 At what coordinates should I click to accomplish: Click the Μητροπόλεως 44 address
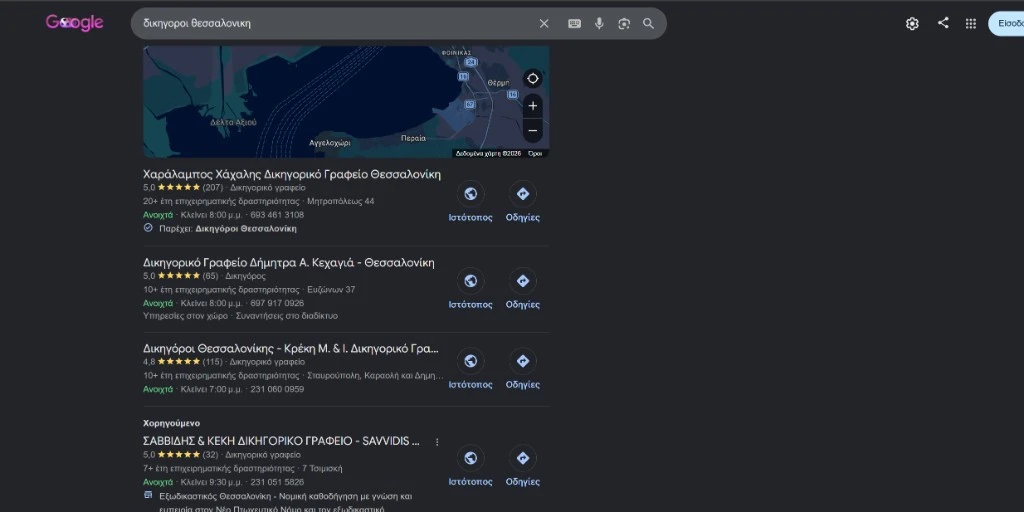[x=341, y=201]
